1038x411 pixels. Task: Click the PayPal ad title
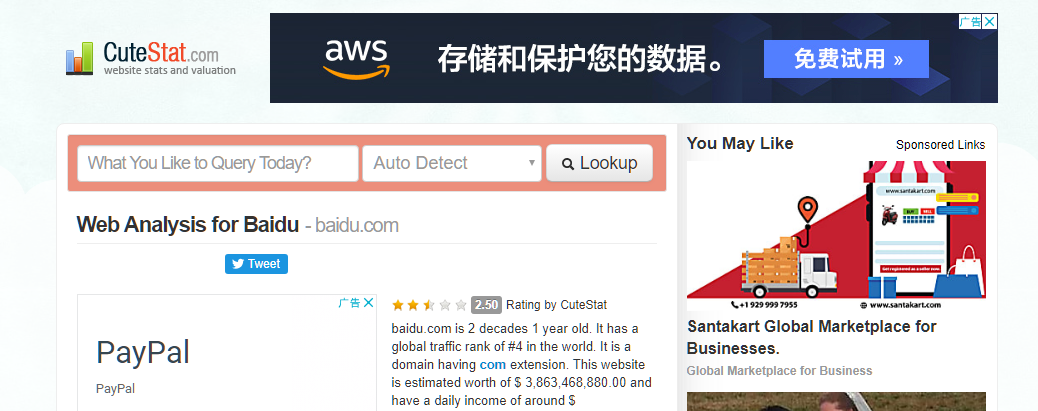pyautogui.click(x=143, y=352)
